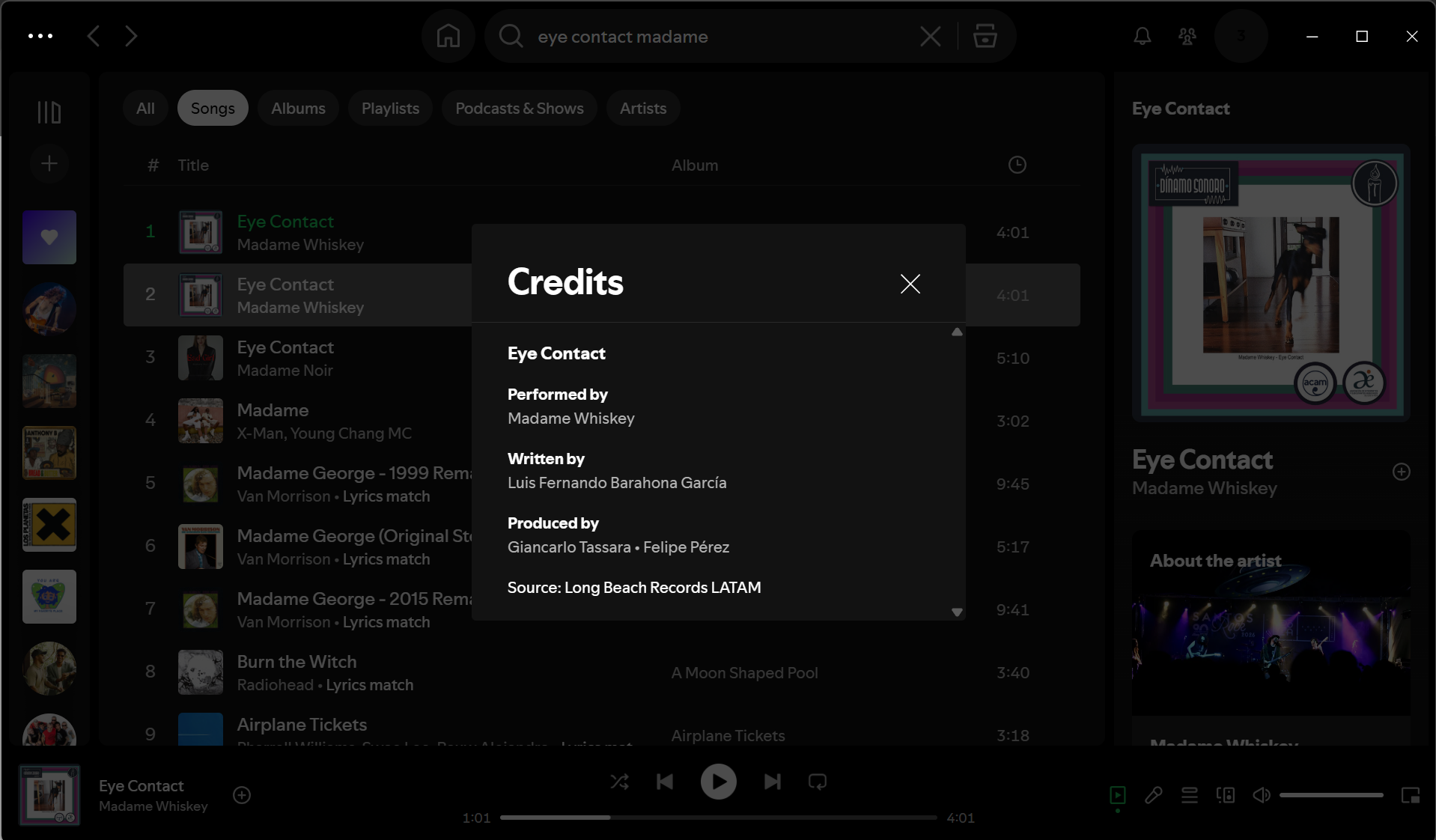The width and height of the screenshot is (1436, 840).
Task: Open the mini player
Action: tap(1411, 795)
